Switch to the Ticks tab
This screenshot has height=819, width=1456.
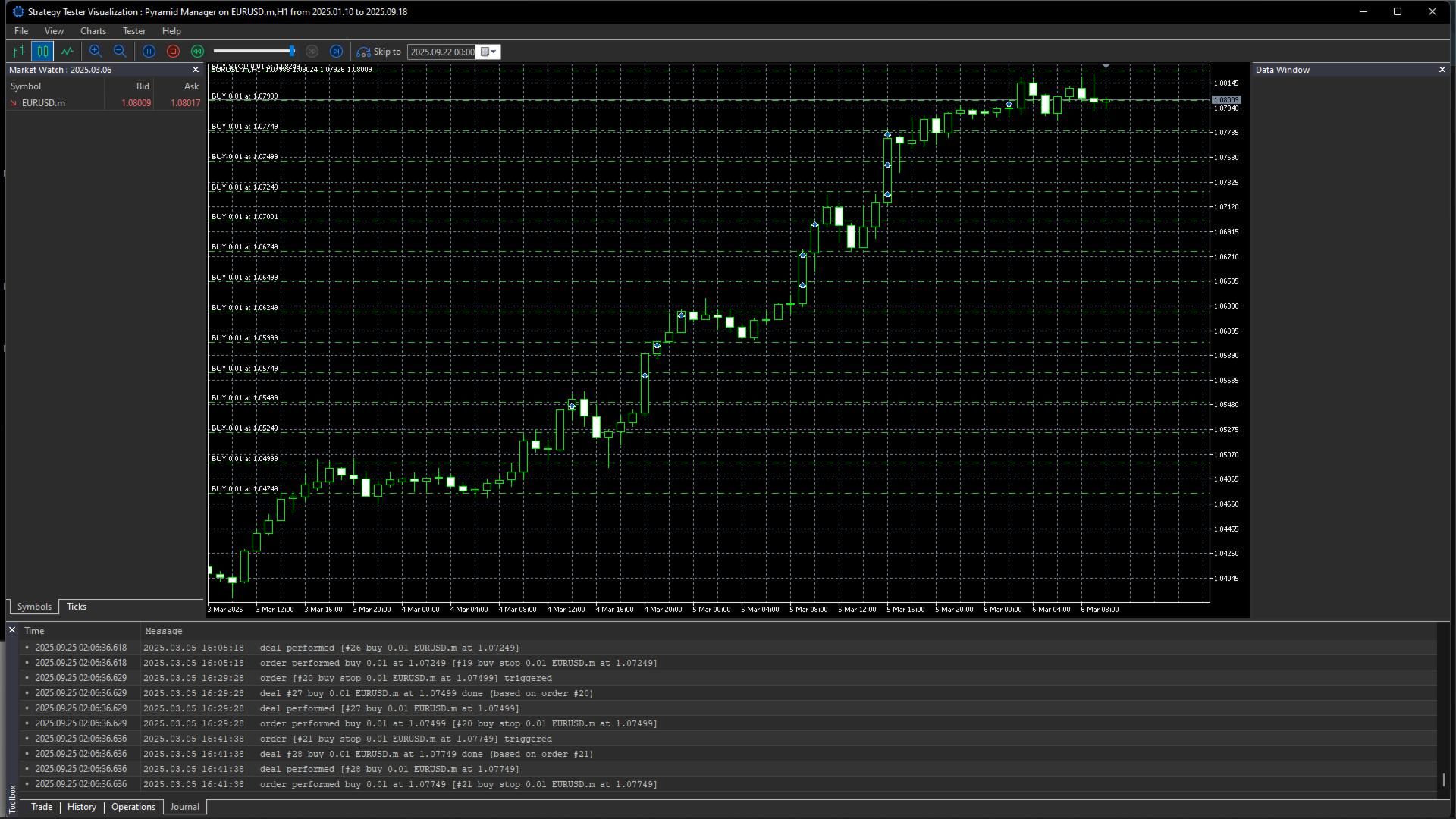tap(77, 607)
